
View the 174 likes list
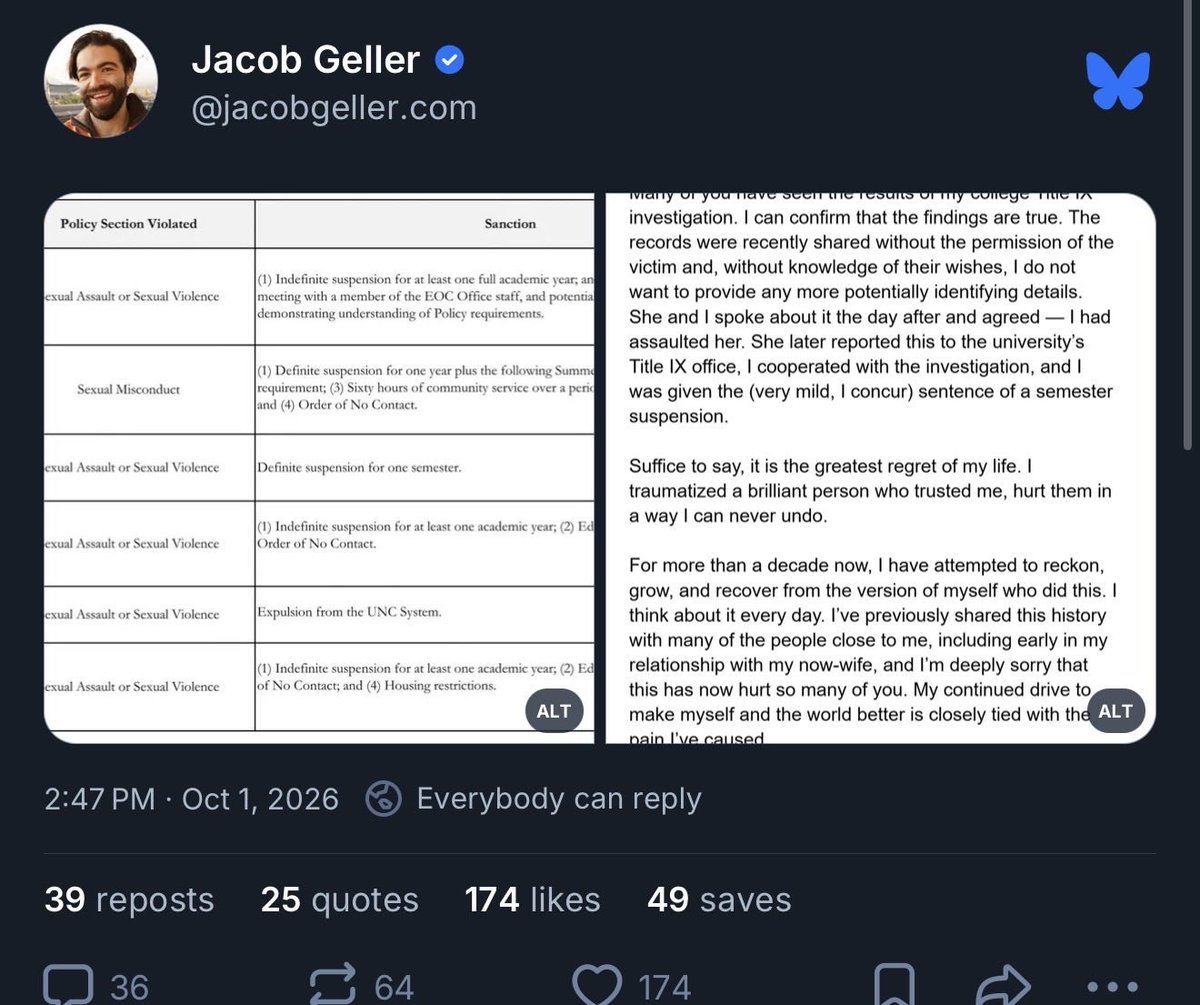[x=533, y=900]
